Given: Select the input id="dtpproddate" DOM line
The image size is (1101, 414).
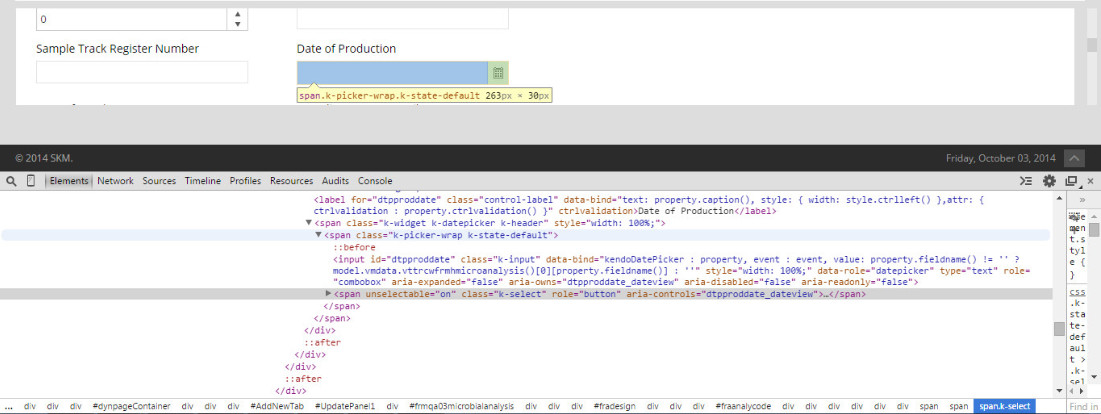Looking at the screenshot, I should 683,269.
